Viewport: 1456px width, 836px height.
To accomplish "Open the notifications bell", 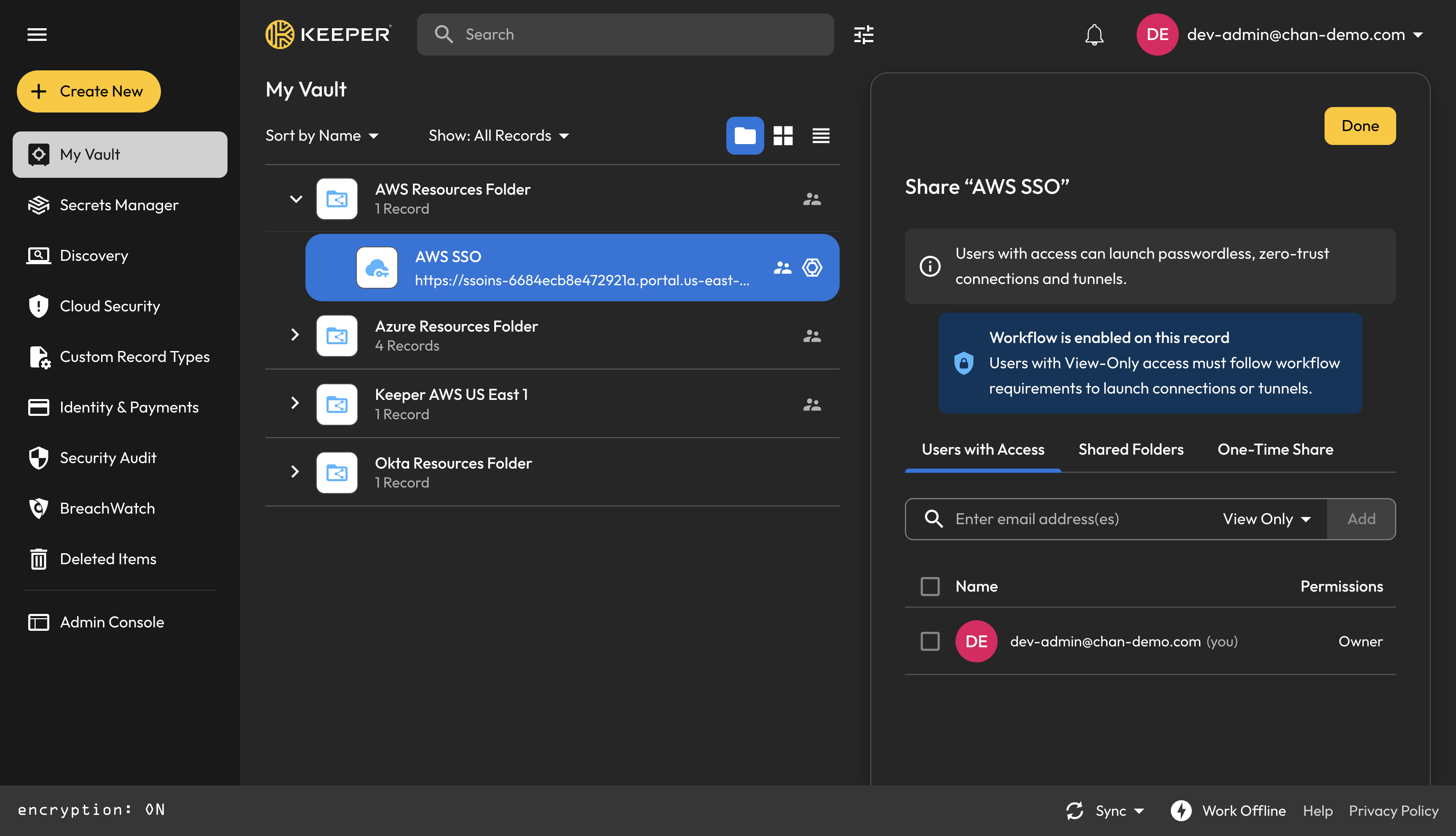I will tap(1094, 35).
